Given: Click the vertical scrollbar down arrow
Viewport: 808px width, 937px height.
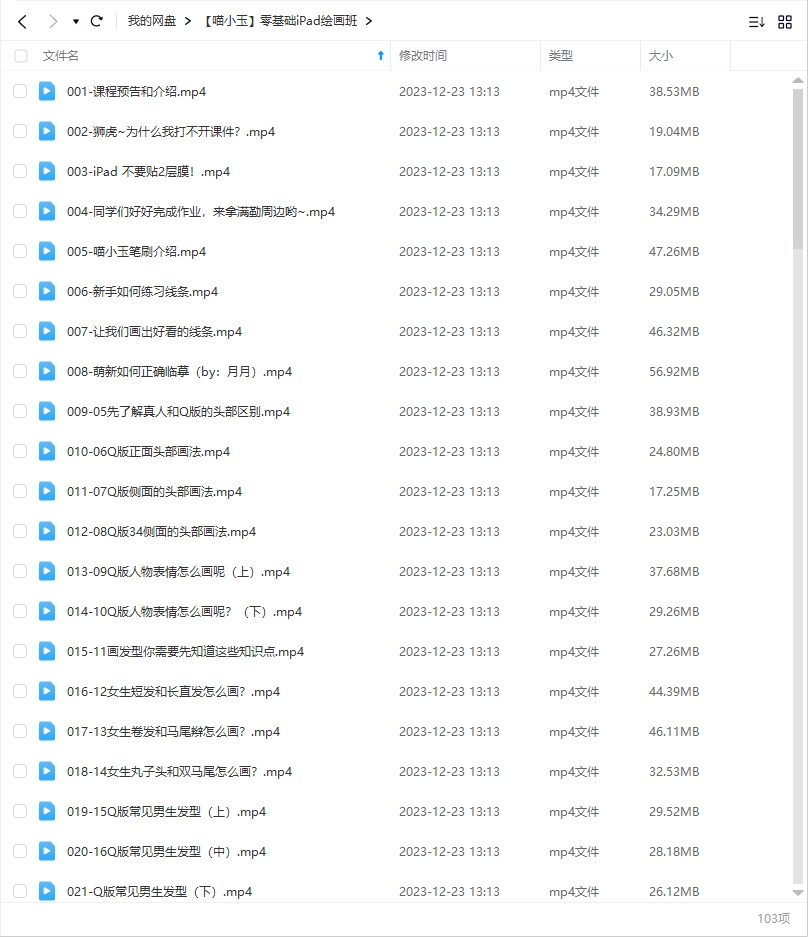Looking at the screenshot, I should [797, 893].
